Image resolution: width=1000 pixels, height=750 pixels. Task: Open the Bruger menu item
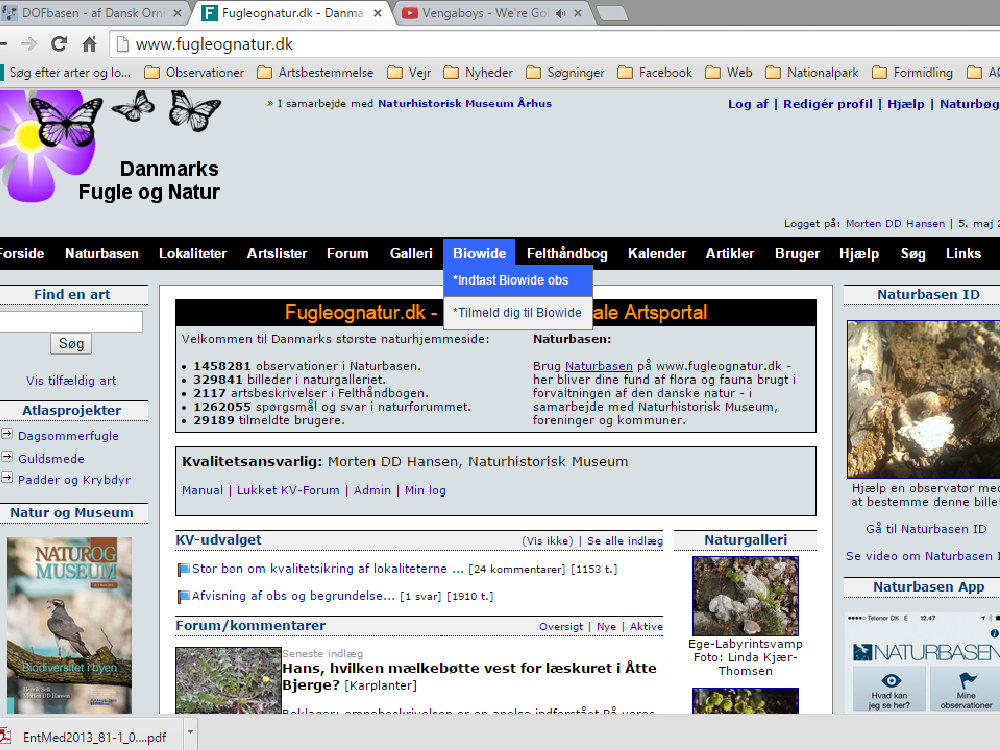[797, 253]
